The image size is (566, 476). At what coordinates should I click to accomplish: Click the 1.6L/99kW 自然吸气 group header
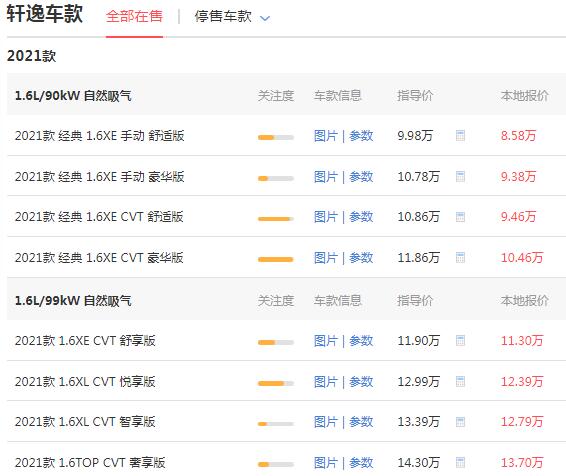coord(73,301)
